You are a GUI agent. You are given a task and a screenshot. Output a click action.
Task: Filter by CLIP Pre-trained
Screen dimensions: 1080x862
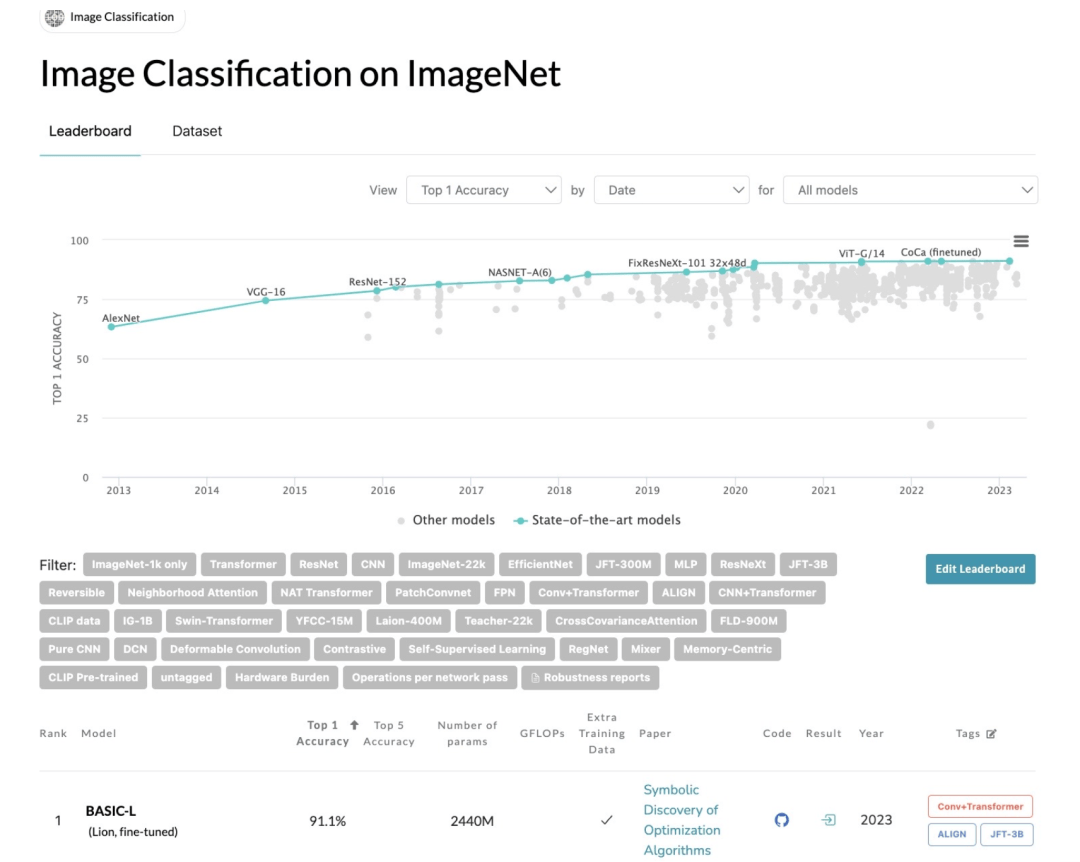(93, 677)
